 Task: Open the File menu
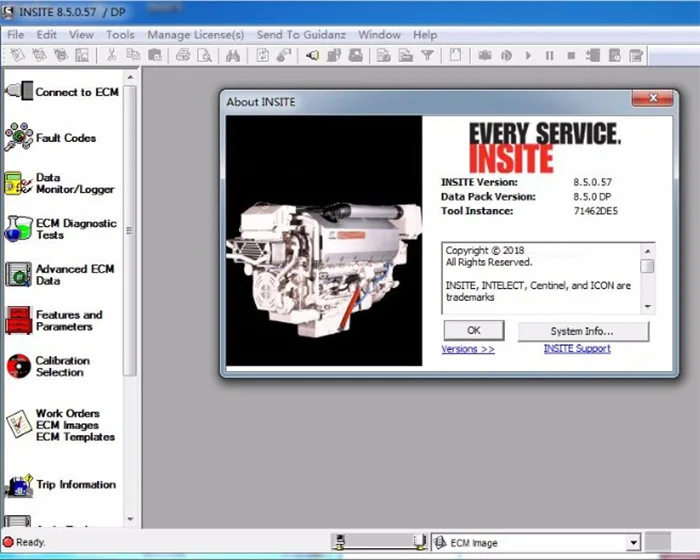coord(16,35)
